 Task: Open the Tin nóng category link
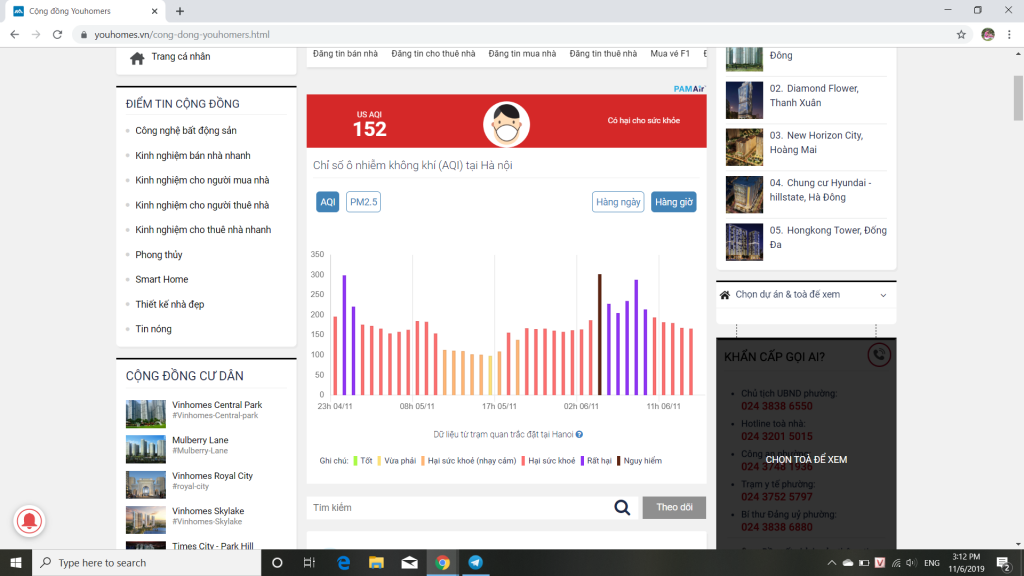coord(153,329)
